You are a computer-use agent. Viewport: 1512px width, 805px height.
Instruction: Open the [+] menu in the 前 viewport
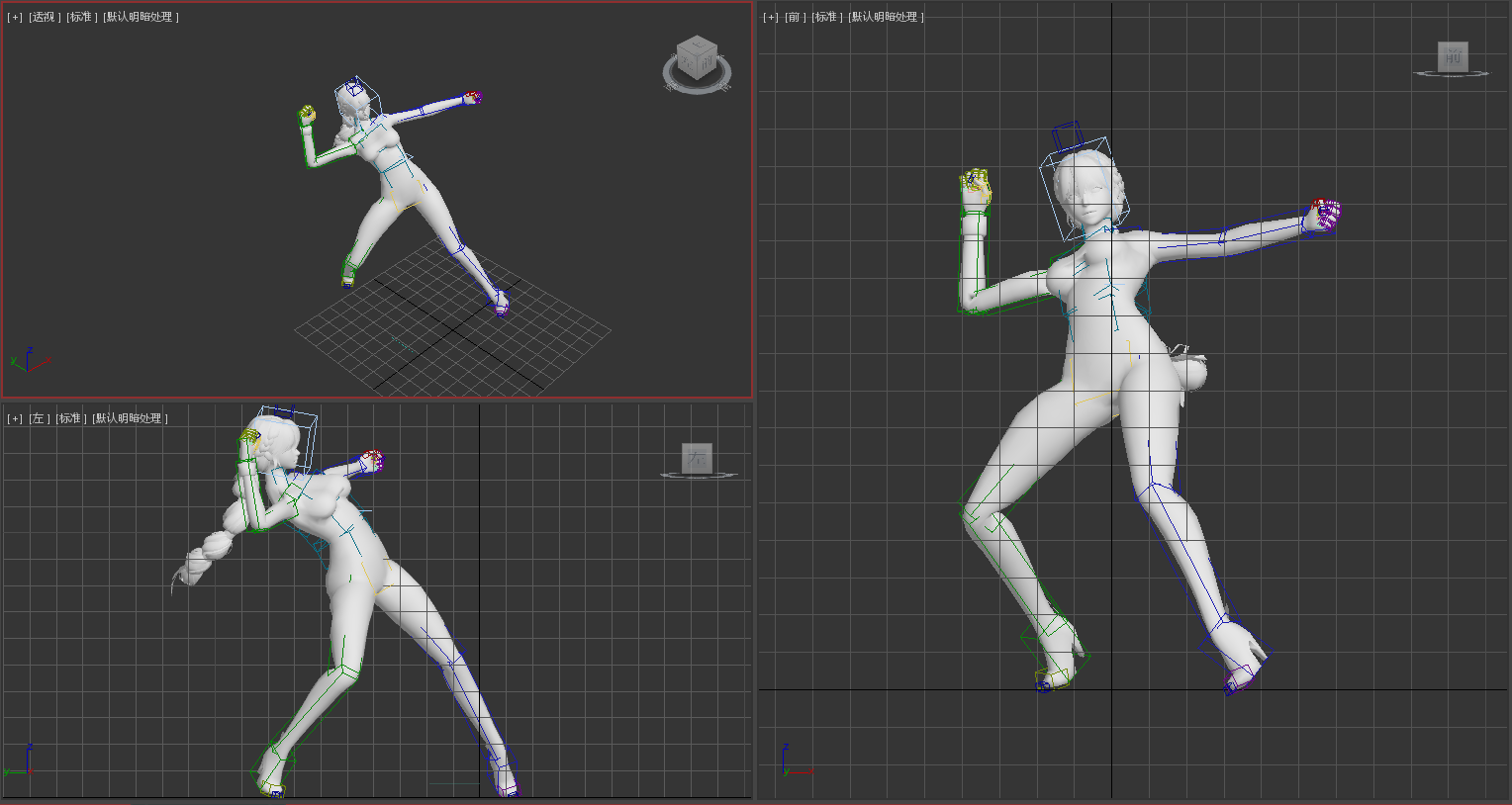771,17
